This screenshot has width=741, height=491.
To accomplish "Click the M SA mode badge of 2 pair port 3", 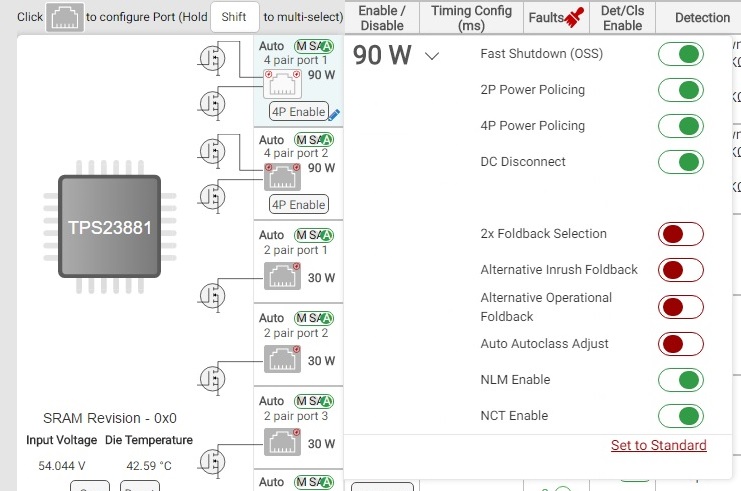I will tap(314, 401).
